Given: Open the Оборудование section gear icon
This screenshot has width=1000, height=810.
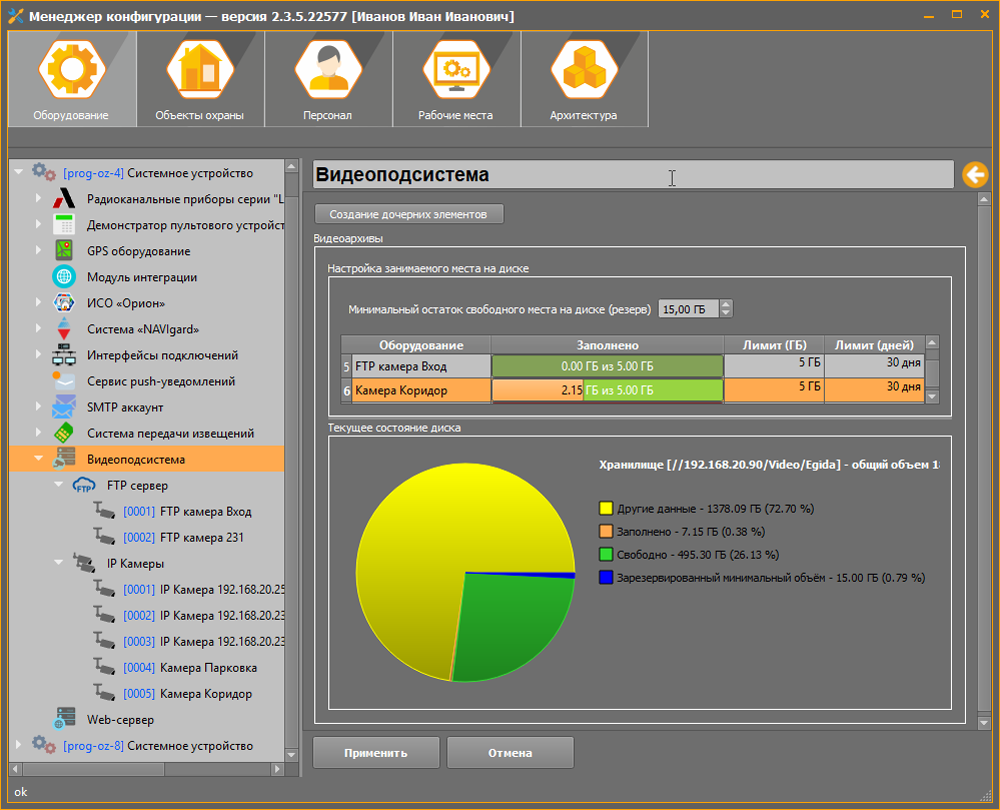Looking at the screenshot, I should [70, 70].
